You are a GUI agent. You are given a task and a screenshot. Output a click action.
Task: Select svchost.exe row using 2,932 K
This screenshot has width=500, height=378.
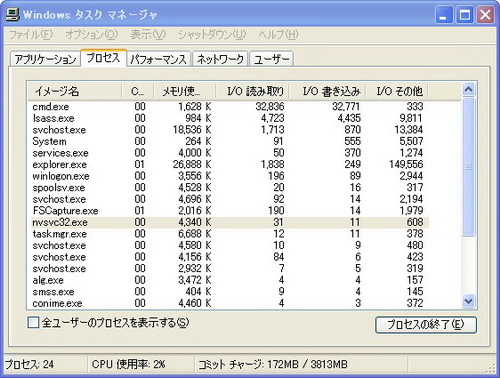(x=228, y=269)
